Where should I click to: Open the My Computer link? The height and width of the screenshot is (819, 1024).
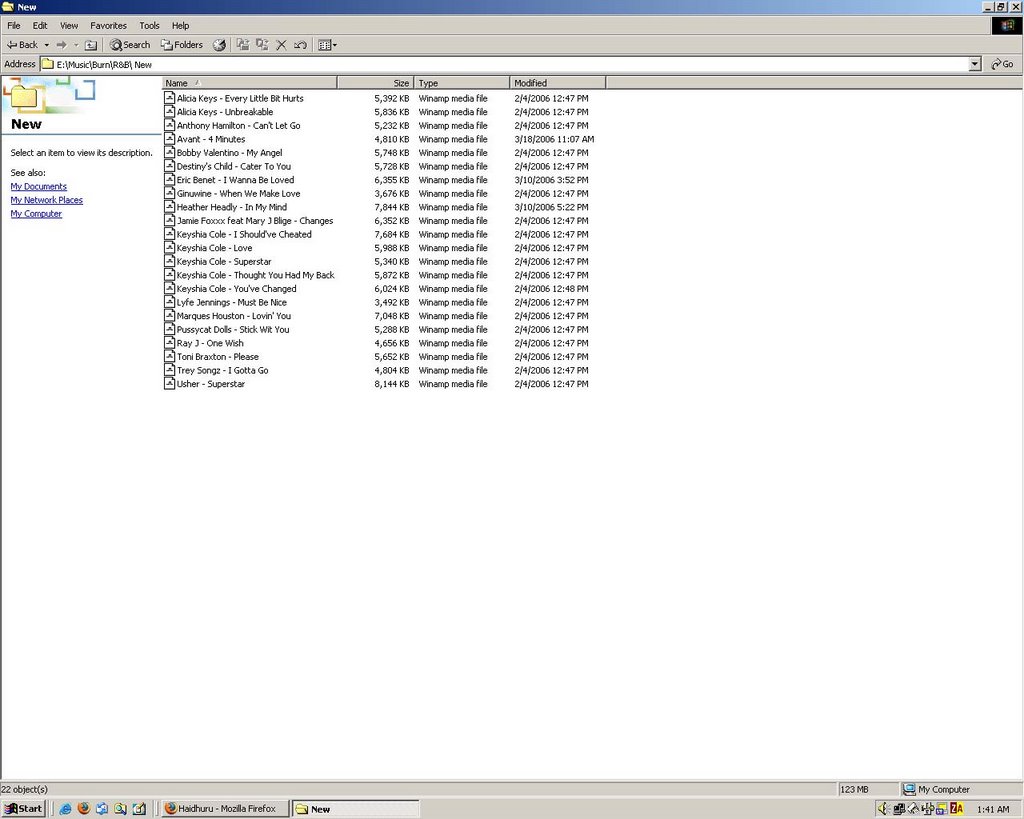click(36, 214)
